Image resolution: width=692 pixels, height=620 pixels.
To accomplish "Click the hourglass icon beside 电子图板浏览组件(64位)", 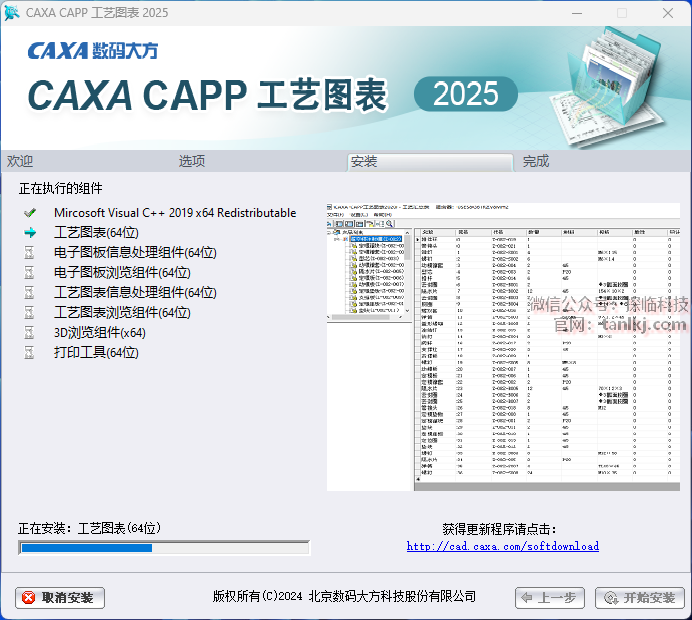I will point(30,273).
